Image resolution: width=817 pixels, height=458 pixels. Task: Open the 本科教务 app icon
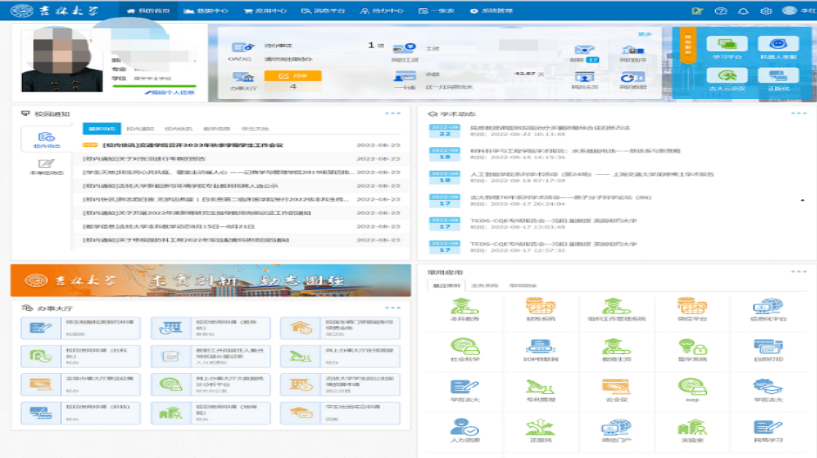coord(463,309)
